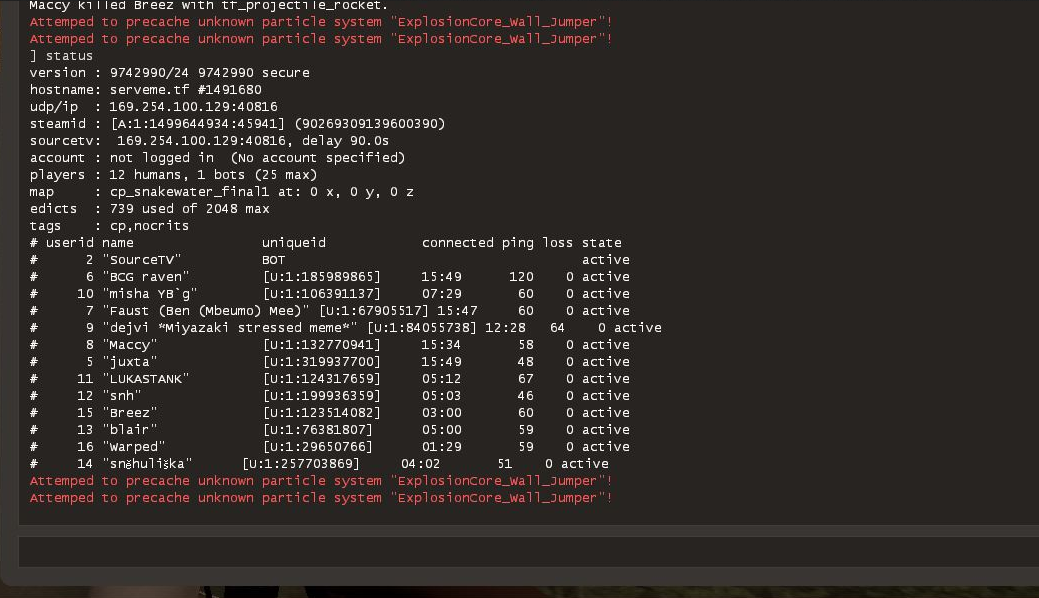This screenshot has height=598, width=1039.
Task: Select the hostname serveme.tf #1491680 line
Action: [146, 90]
